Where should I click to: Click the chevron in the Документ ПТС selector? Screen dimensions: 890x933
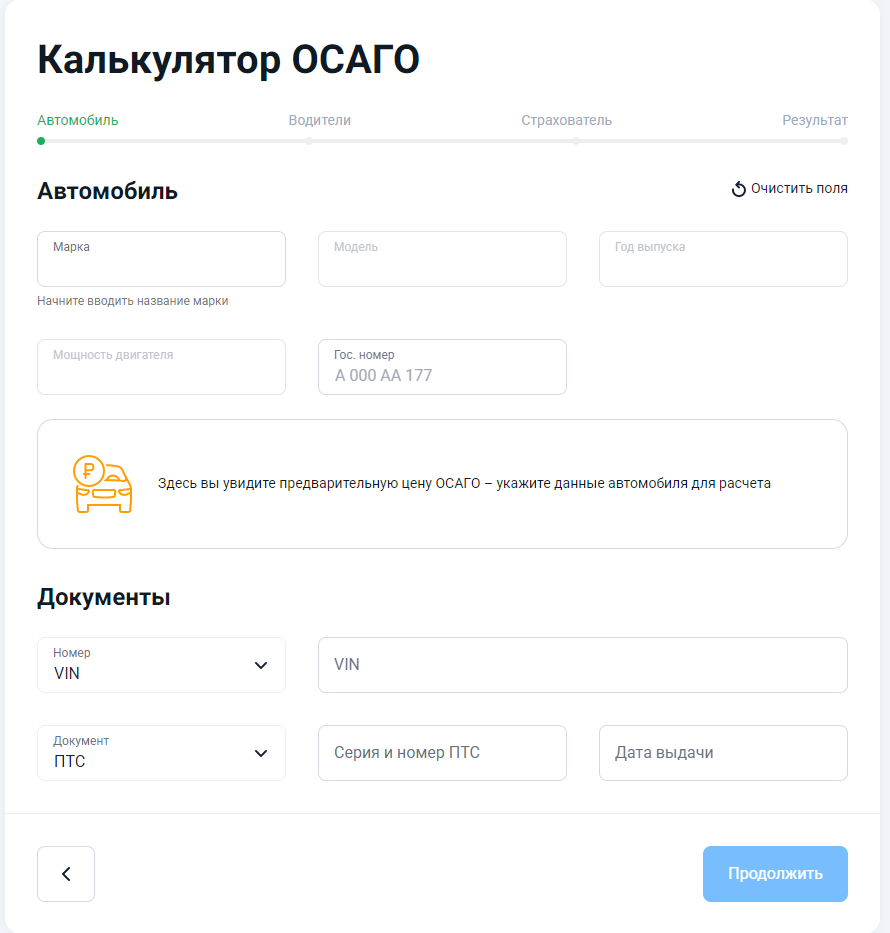click(261, 753)
